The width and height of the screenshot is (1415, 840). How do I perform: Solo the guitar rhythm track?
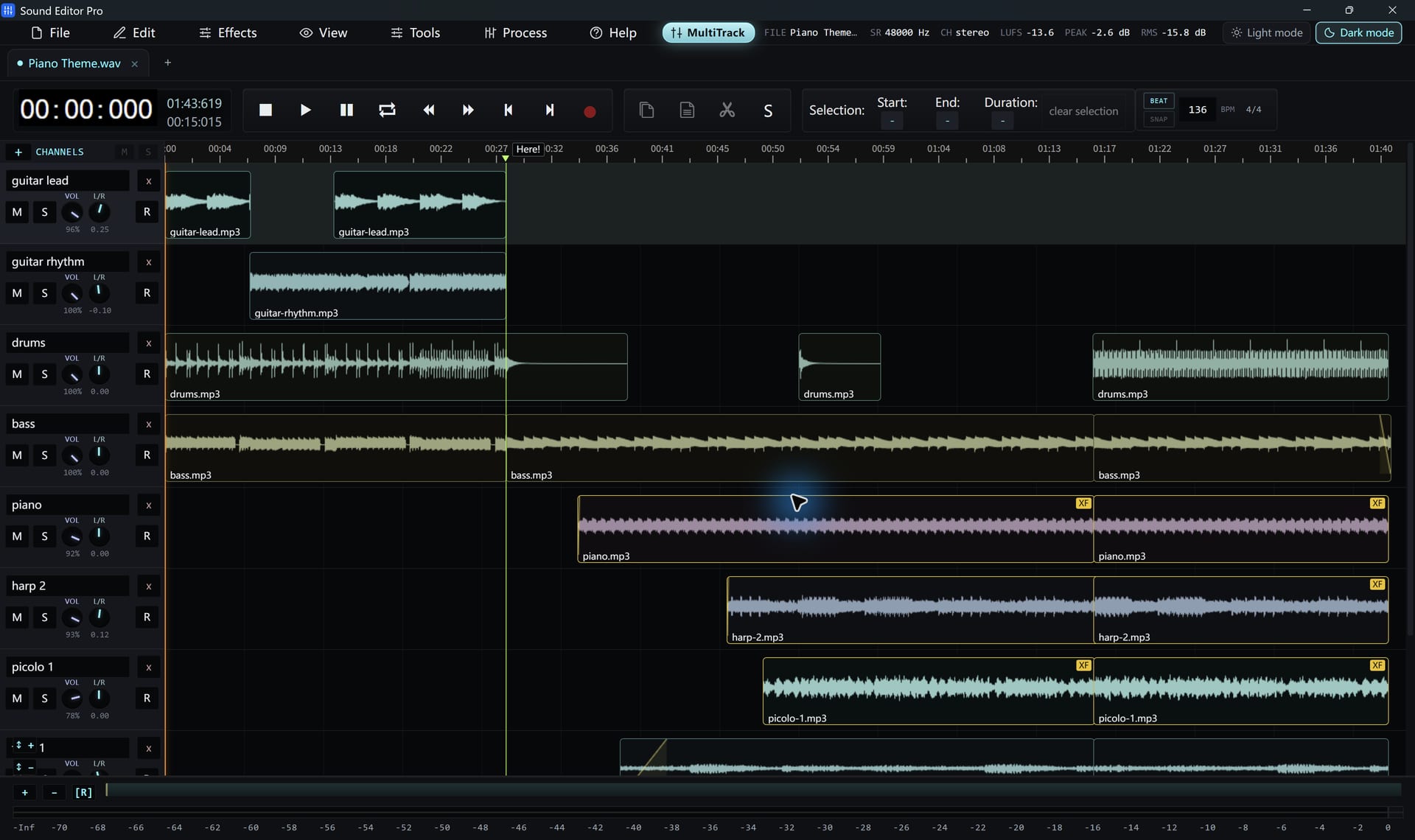pyautogui.click(x=44, y=293)
